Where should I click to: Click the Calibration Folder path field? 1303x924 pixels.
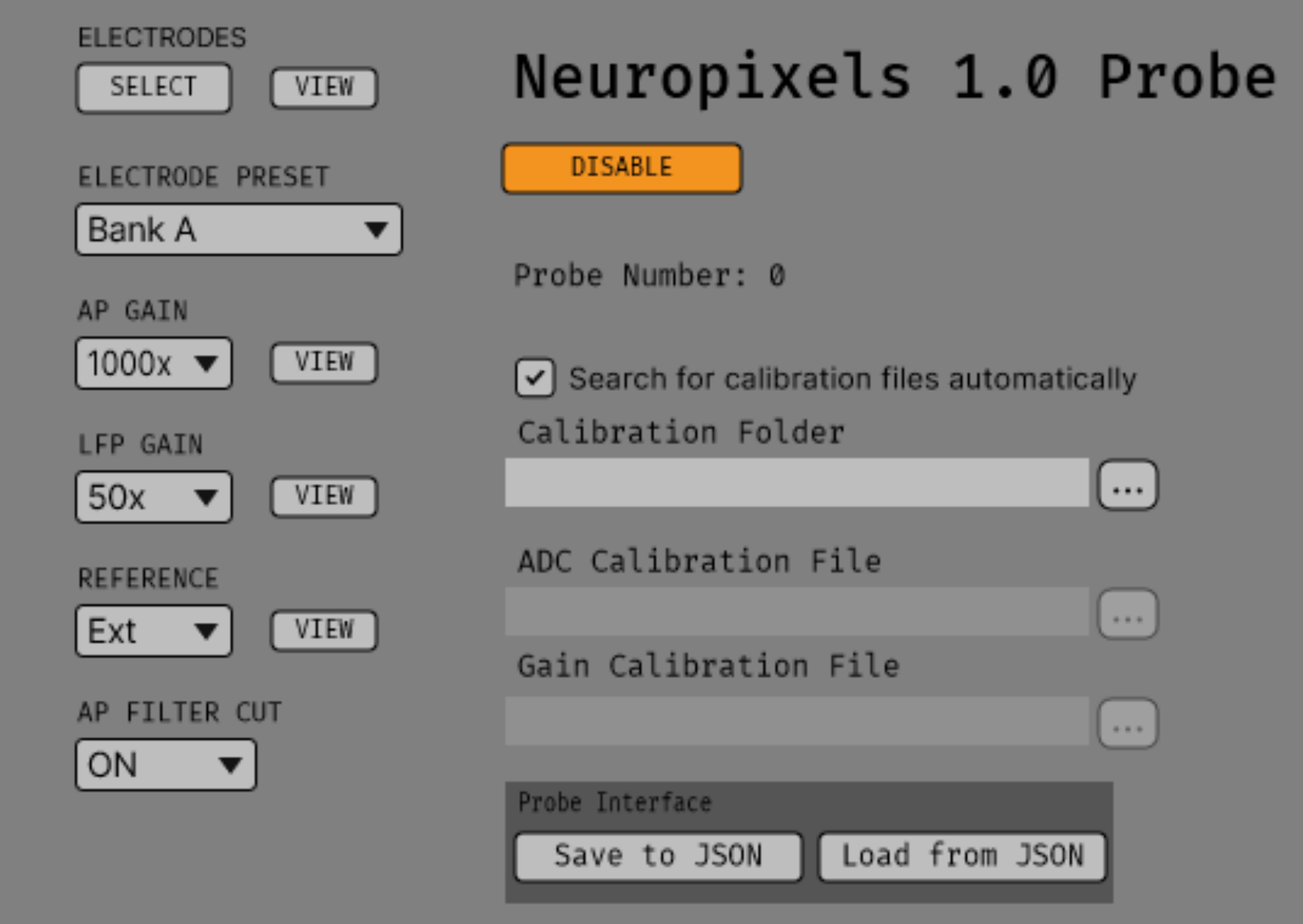pyautogui.click(x=796, y=483)
